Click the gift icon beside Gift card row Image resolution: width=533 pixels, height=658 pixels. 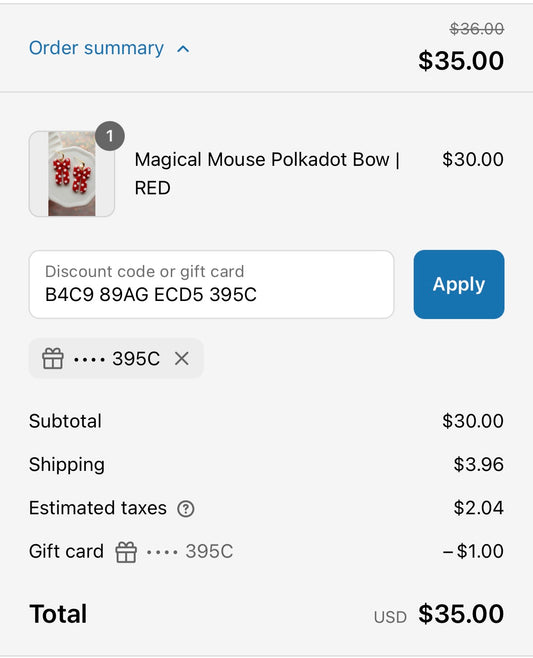click(x=126, y=552)
